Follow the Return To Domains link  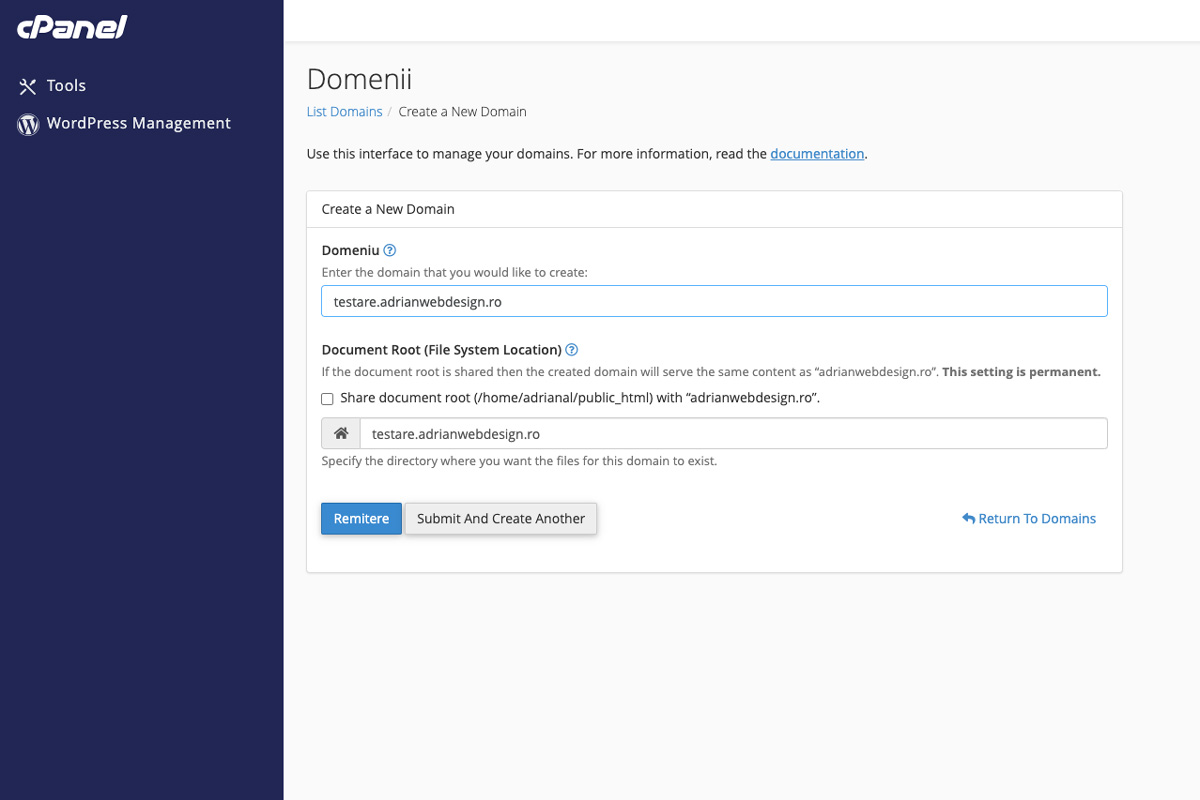click(1037, 518)
